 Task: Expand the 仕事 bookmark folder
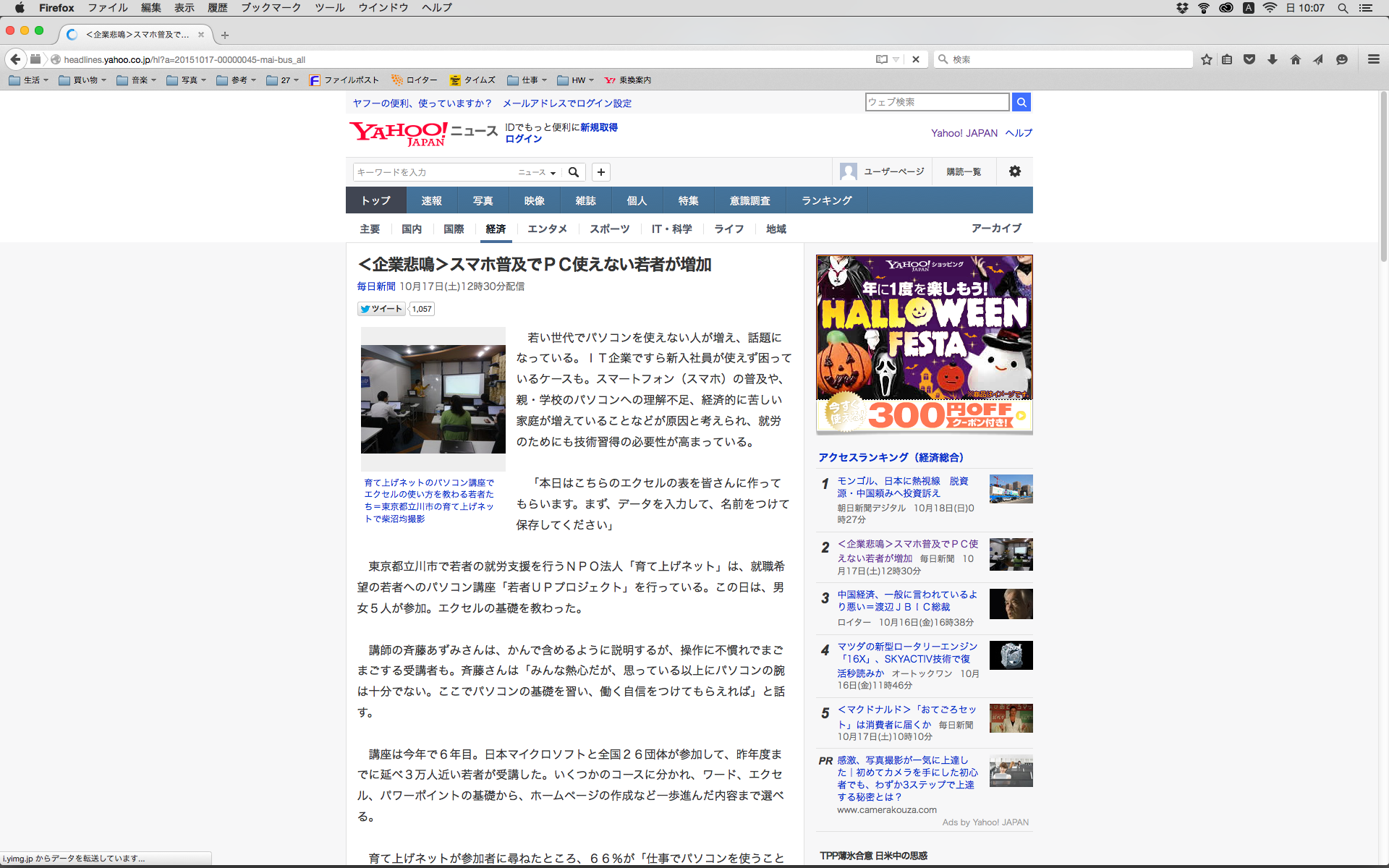click(527, 80)
